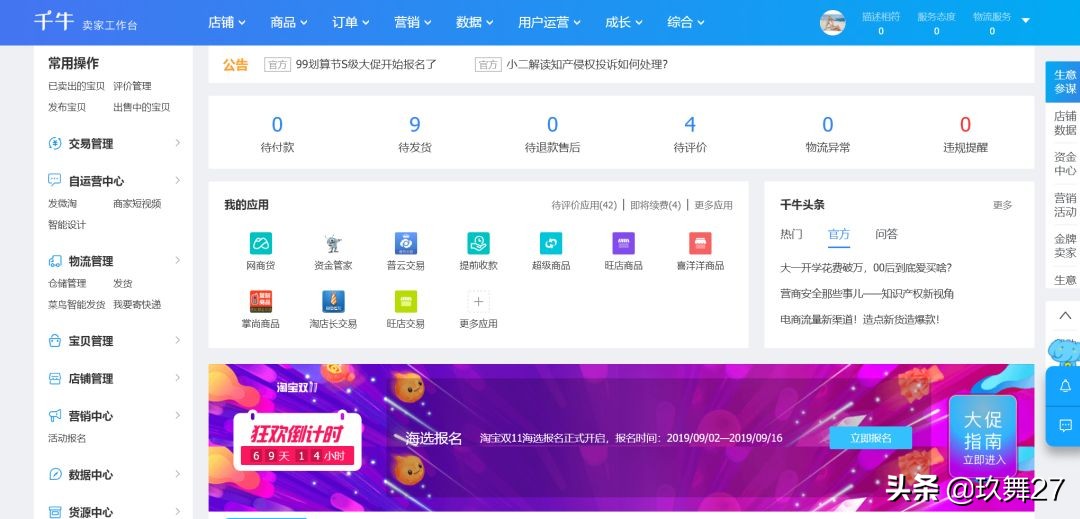Click the 大促指南 立即进入 button
Viewport: 1080px width, 519px height.
click(983, 436)
